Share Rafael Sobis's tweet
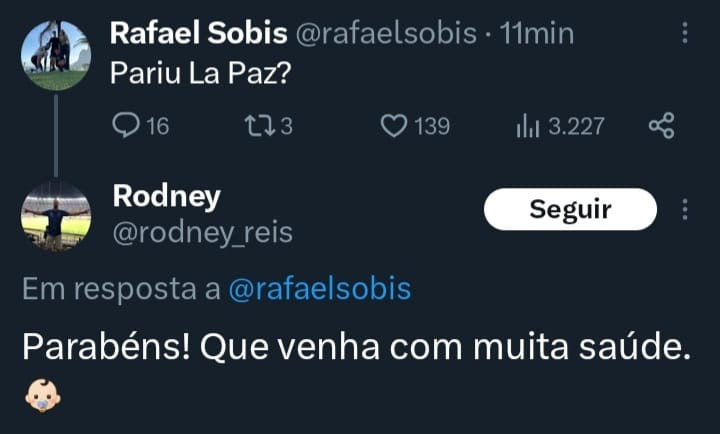Viewport: 720px width, 434px height. tap(662, 126)
